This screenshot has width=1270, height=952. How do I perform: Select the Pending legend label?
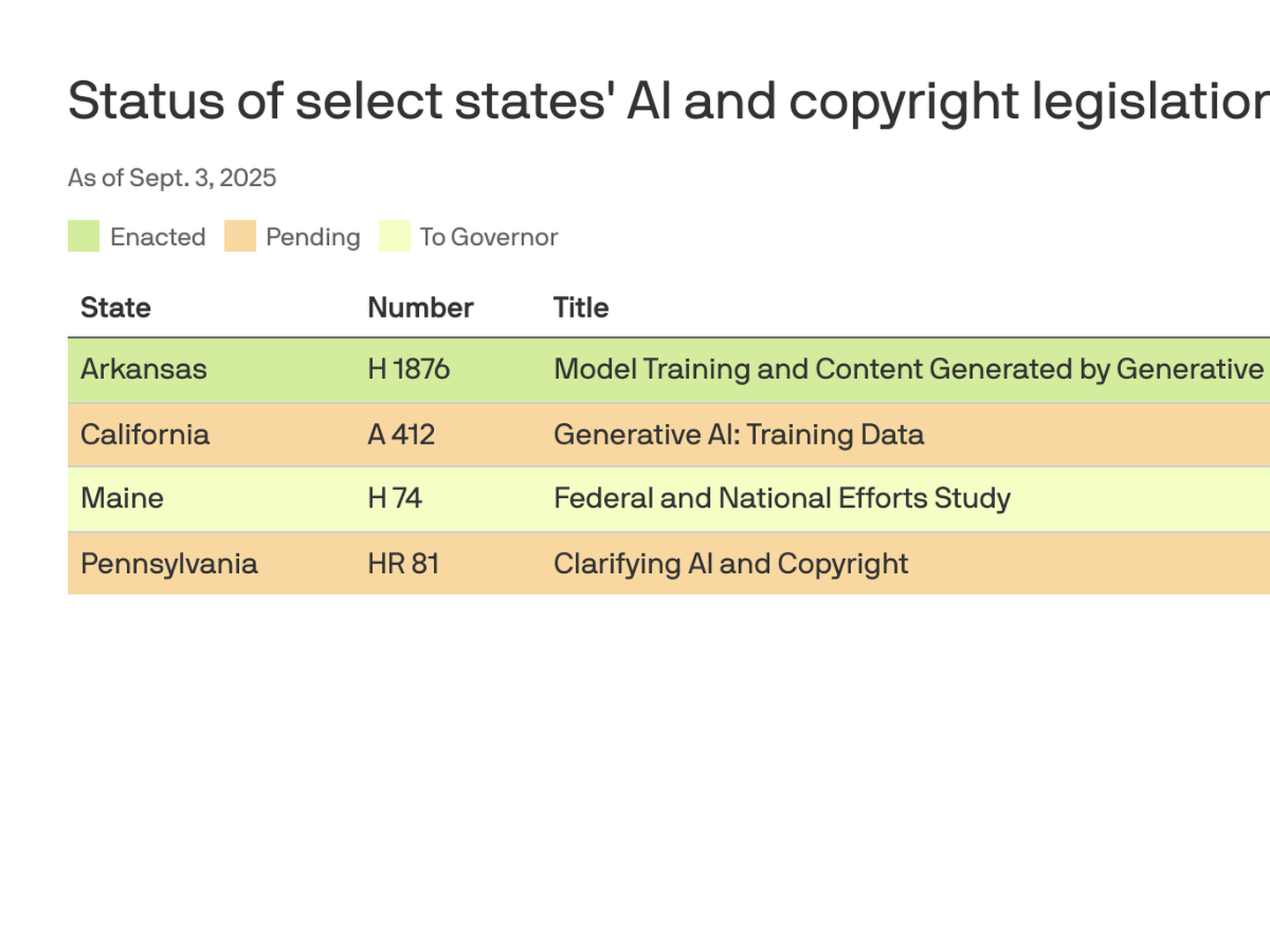click(313, 237)
